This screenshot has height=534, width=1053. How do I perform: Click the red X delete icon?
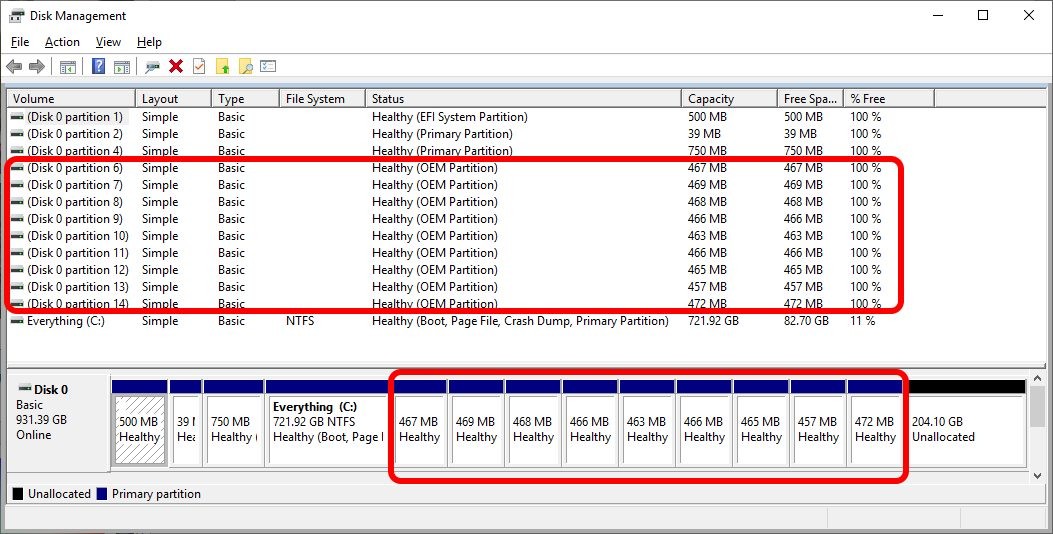coord(176,67)
